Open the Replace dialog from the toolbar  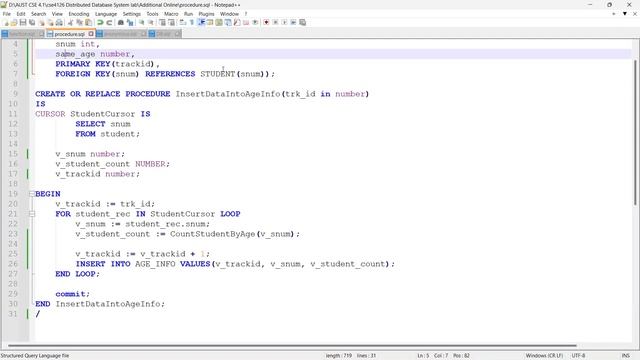[x=130, y=22]
